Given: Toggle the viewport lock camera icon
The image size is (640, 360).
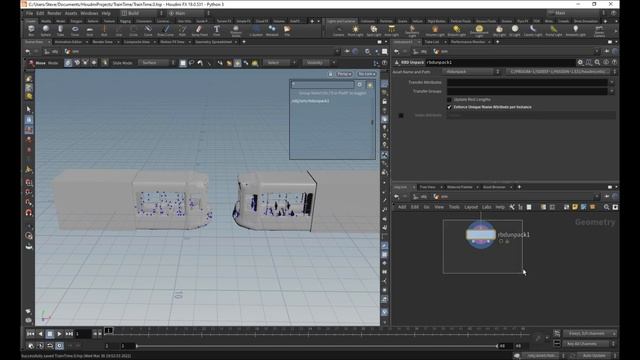Looking at the screenshot, I should pos(384,101).
